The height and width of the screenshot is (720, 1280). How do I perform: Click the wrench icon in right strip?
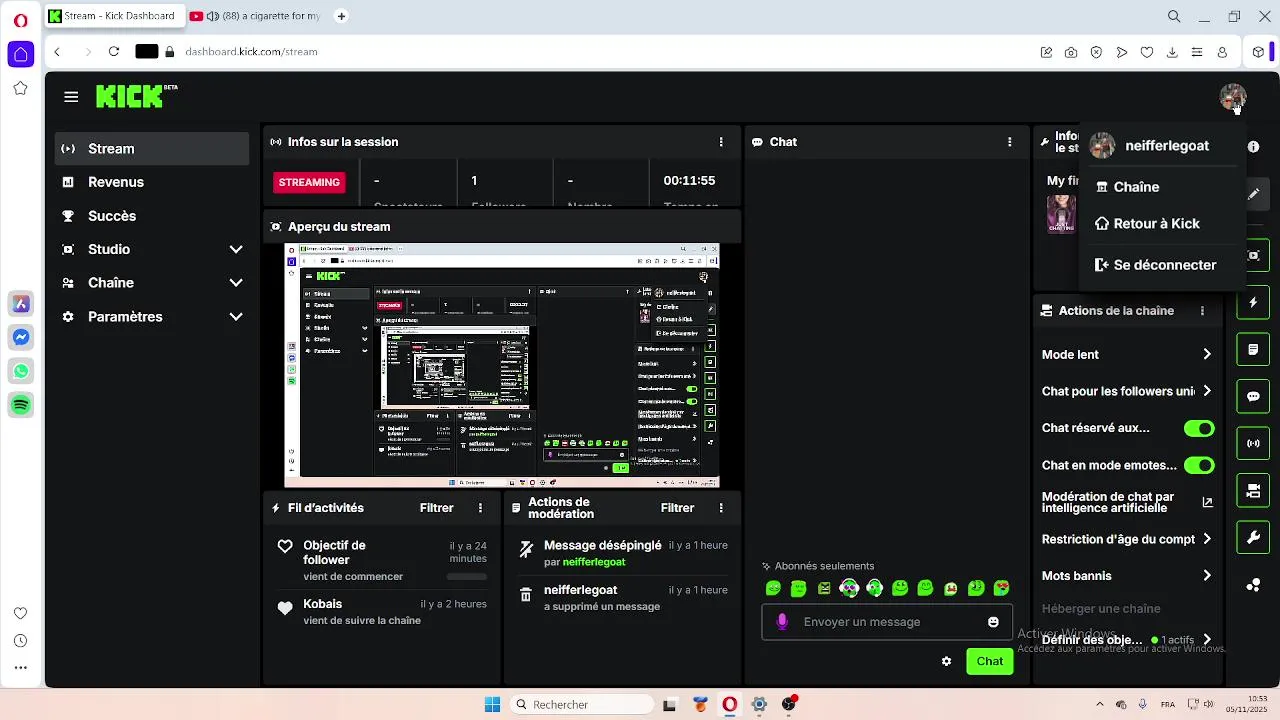coord(1254,538)
